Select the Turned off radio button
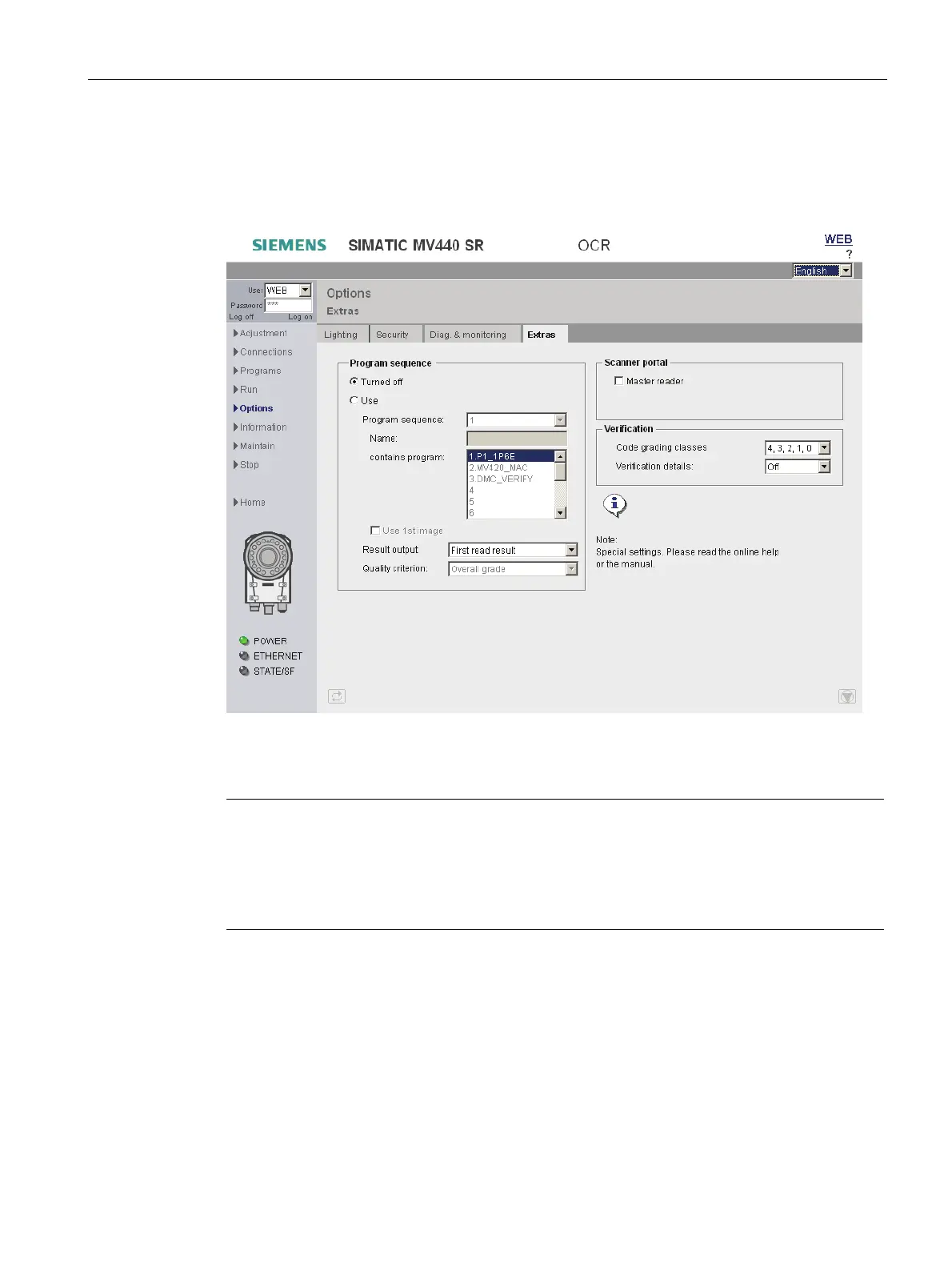This screenshot has height=1271, width=952. tap(354, 382)
